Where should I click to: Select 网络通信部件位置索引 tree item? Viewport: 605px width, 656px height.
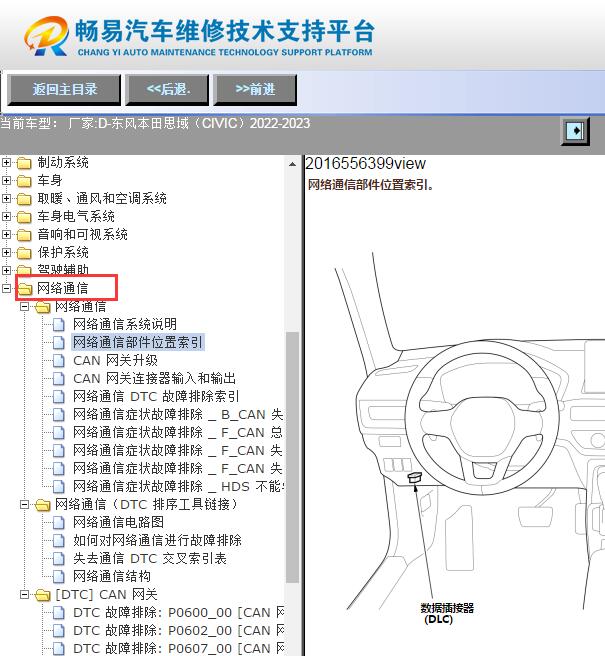(x=138, y=342)
